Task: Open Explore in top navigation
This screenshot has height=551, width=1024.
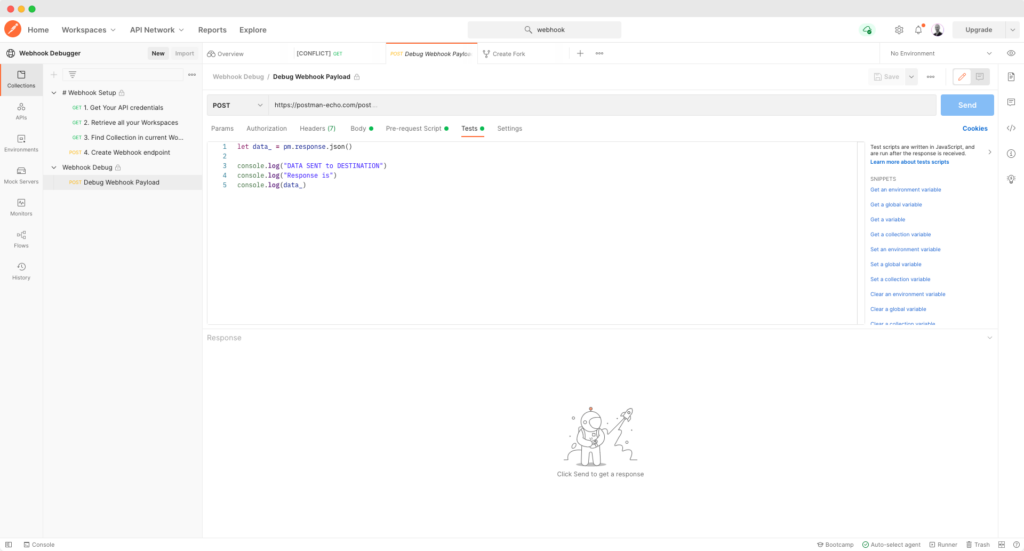Action: pos(253,30)
